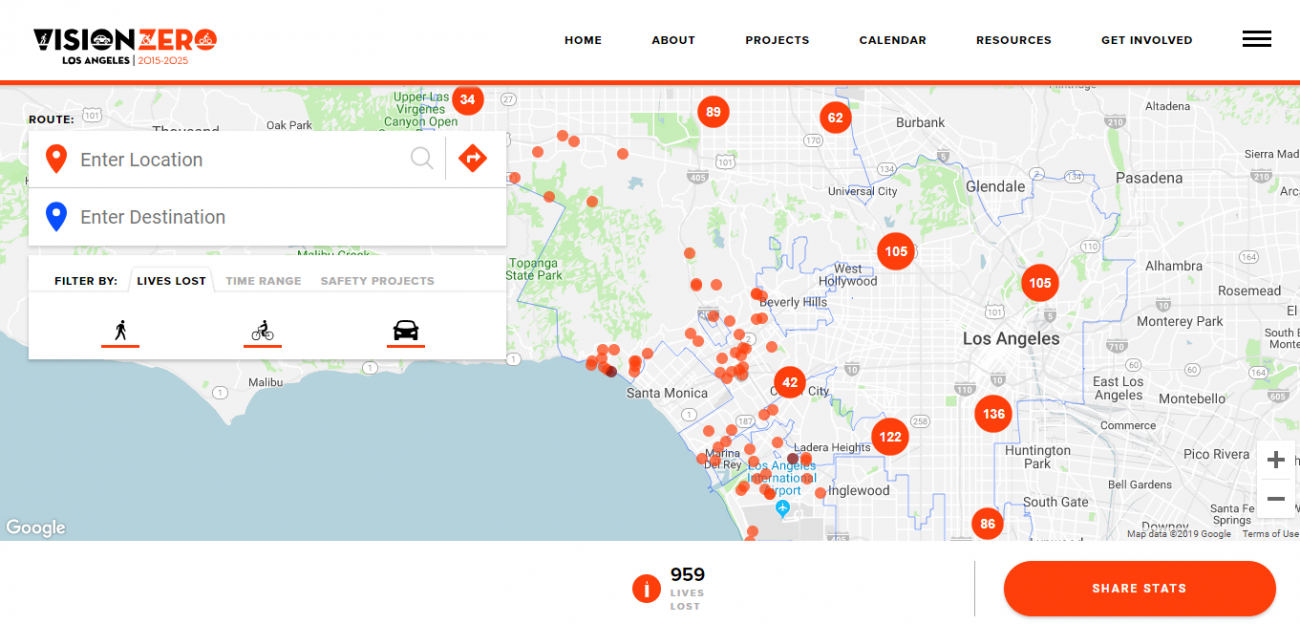
Task: Open the cluster marker labeled 42
Action: pos(790,382)
